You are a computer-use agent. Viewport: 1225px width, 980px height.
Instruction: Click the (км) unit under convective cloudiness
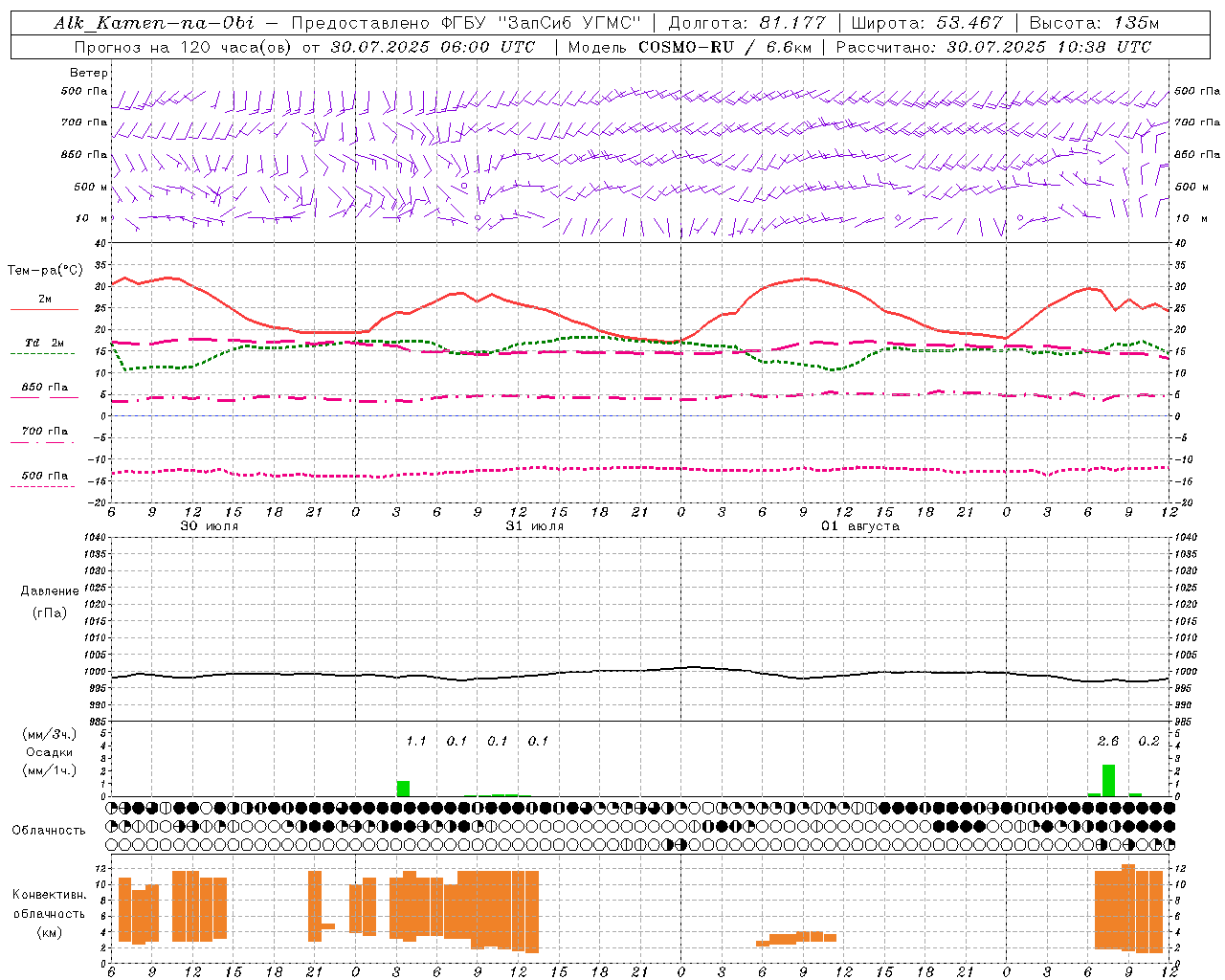(x=50, y=932)
